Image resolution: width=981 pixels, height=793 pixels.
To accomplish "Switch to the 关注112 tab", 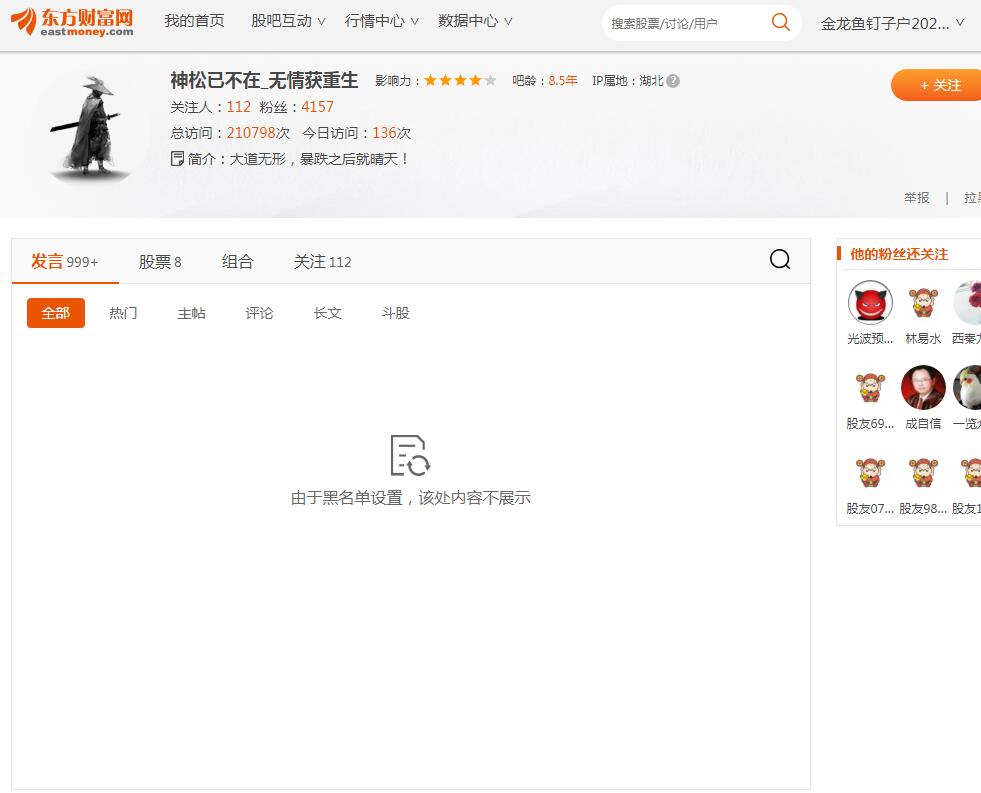I will pos(322,261).
